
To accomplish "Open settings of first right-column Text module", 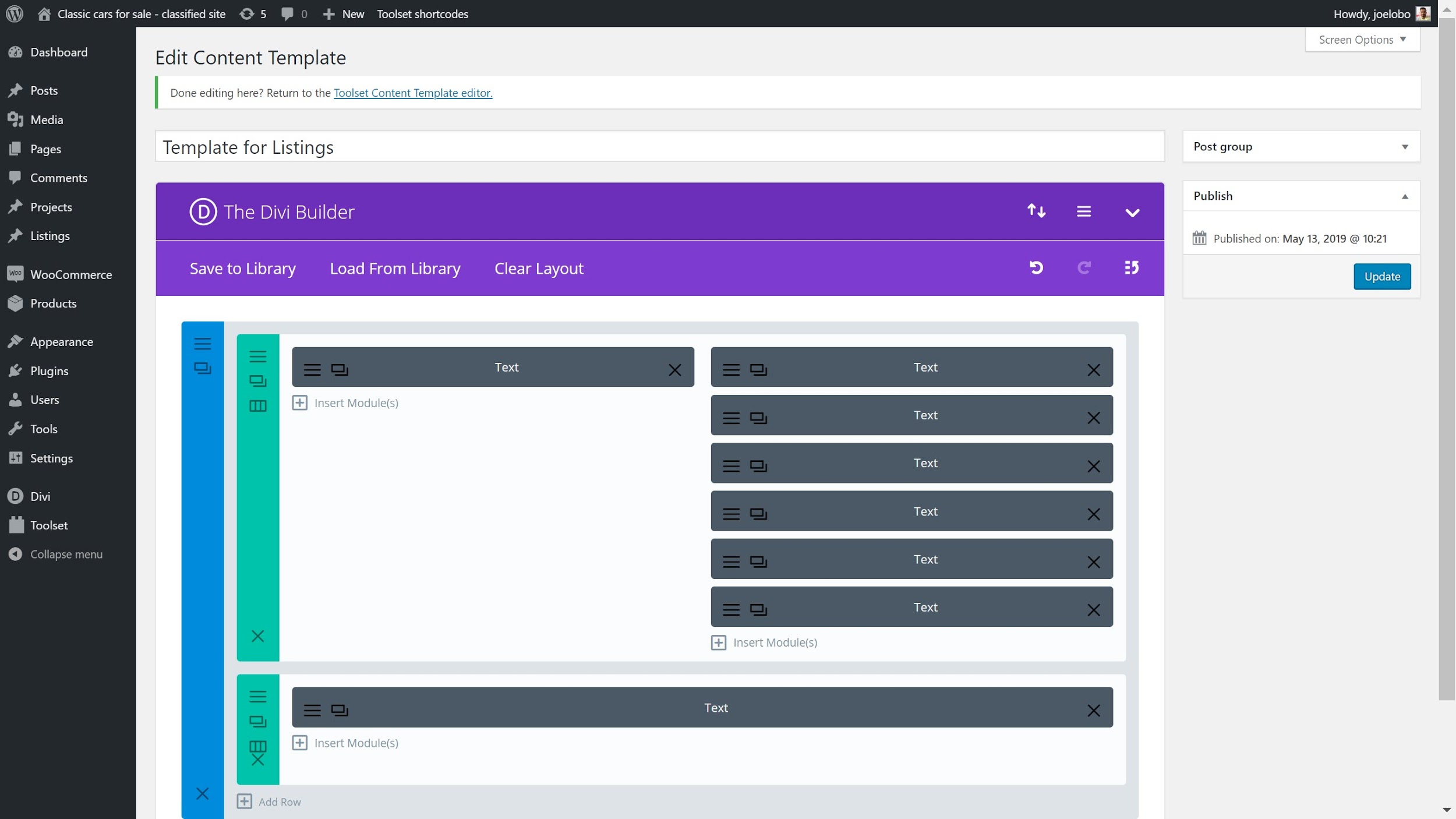I will 731,369.
